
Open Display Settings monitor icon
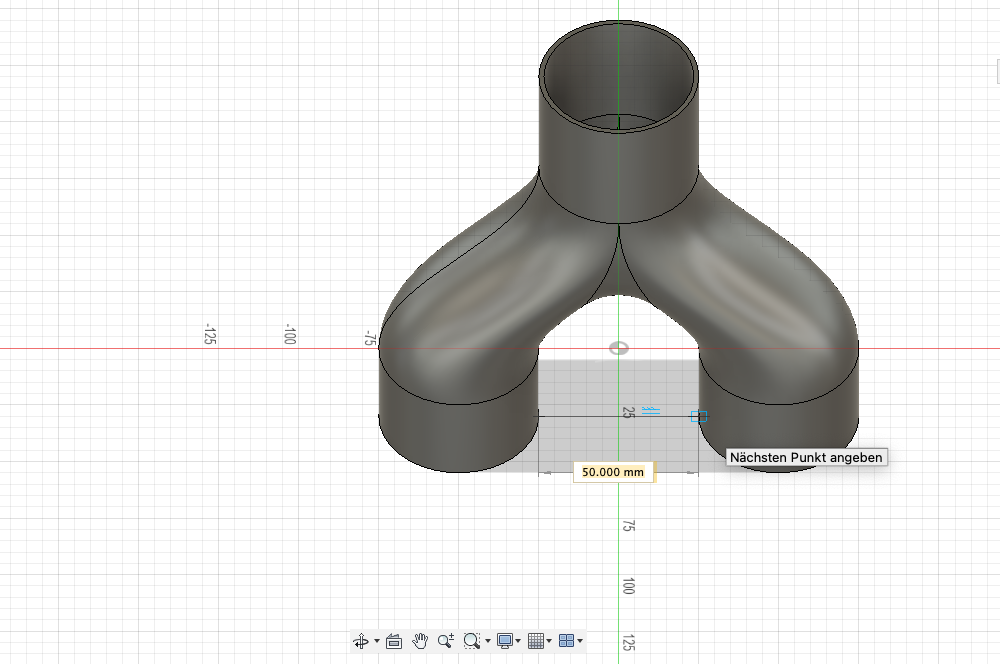pyautogui.click(x=505, y=641)
